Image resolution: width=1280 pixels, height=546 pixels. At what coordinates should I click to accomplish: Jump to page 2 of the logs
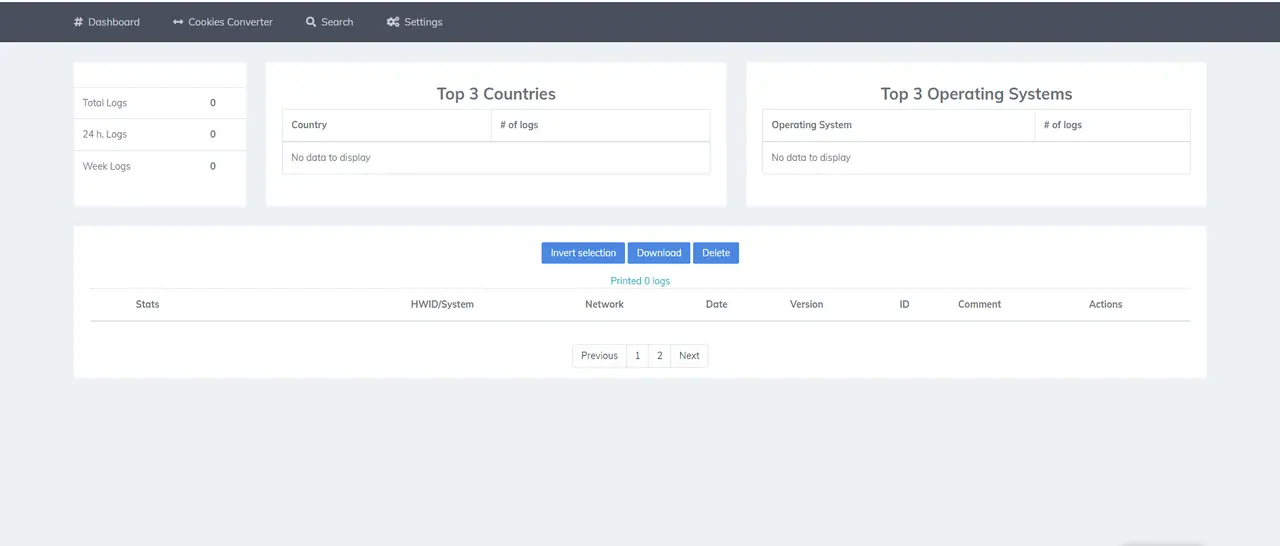[659, 356]
